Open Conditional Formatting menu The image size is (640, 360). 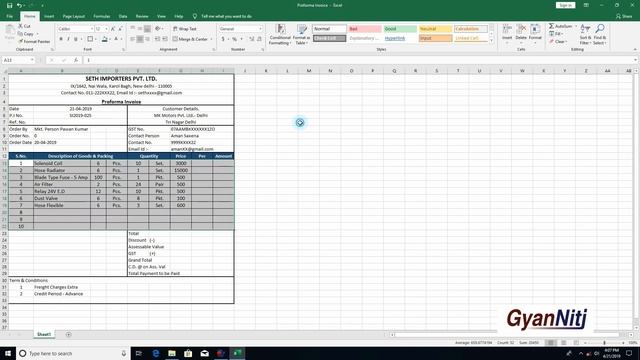(x=280, y=34)
